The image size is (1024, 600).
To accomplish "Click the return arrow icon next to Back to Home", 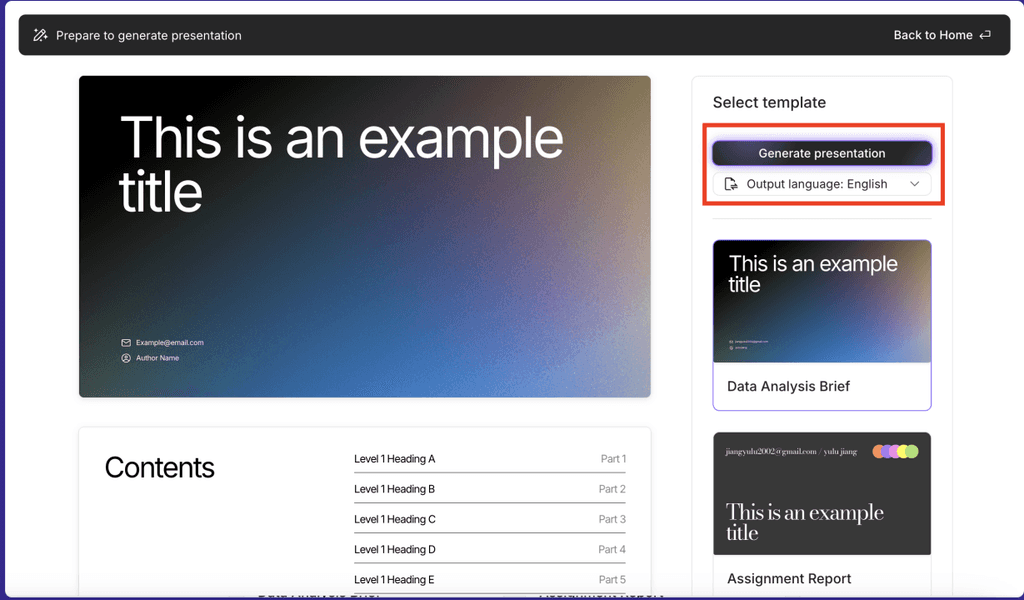I will (x=984, y=34).
